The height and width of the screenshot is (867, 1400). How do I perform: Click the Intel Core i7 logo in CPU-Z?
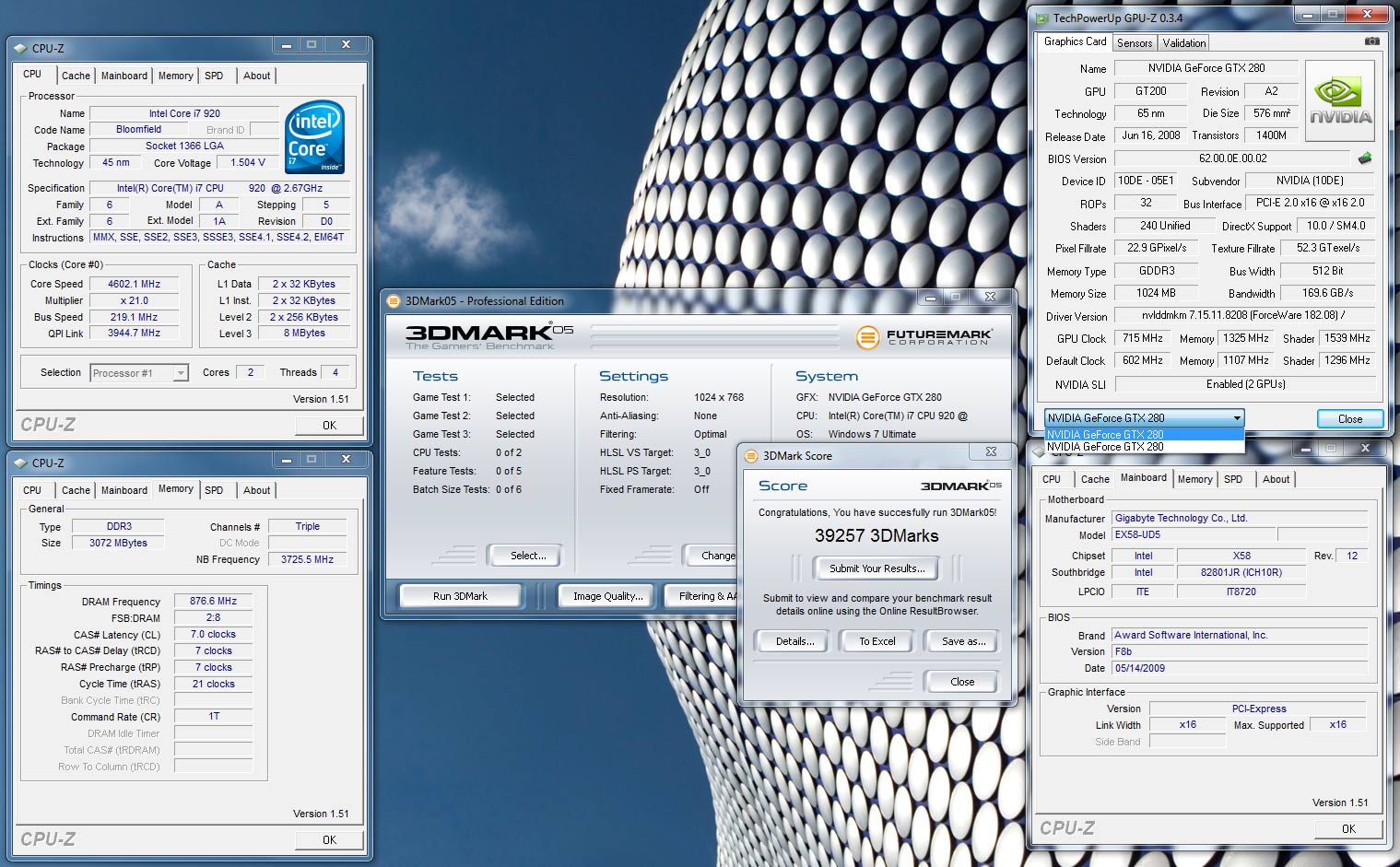click(x=315, y=136)
